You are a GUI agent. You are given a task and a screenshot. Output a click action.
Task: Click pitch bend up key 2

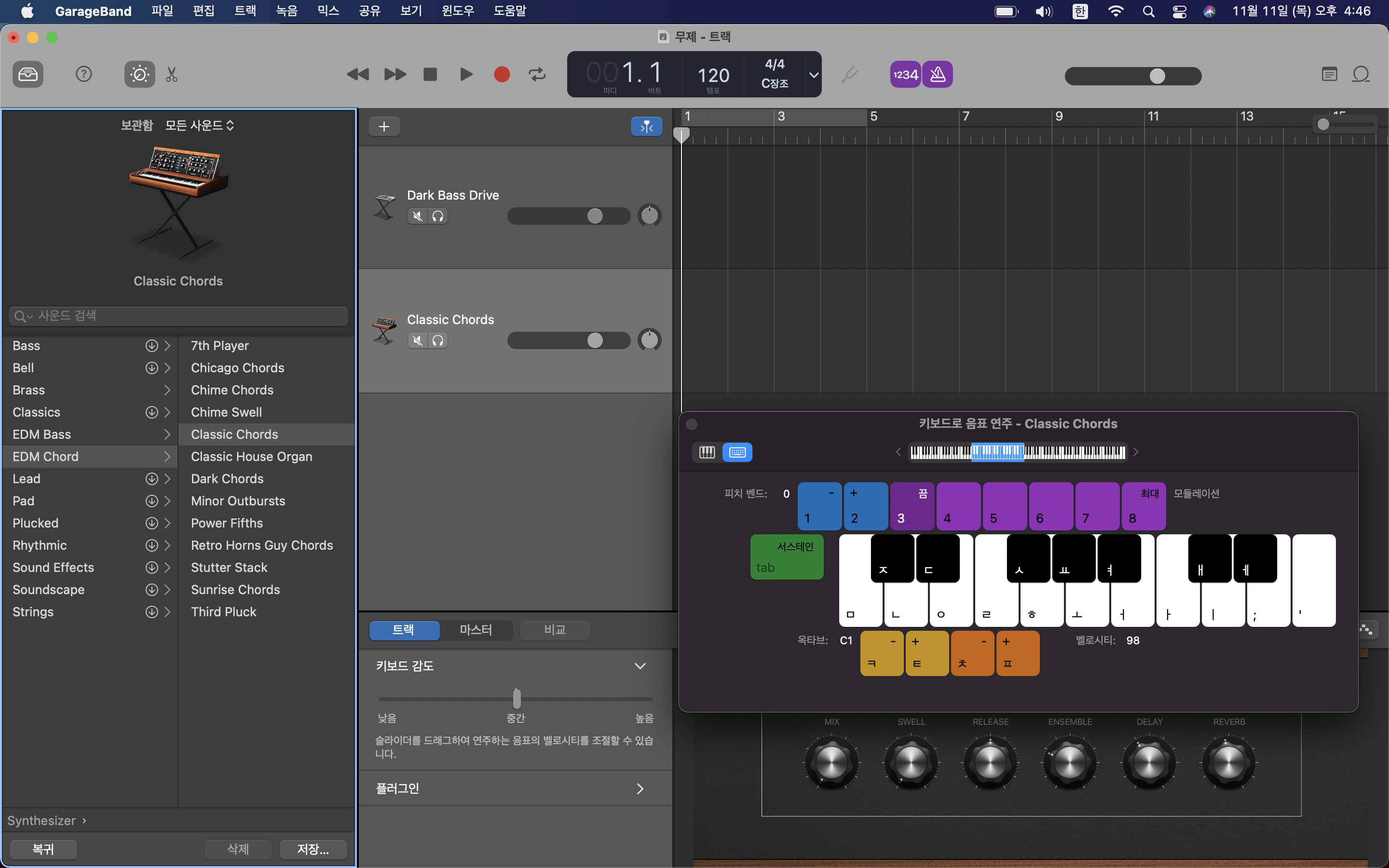[866, 506]
